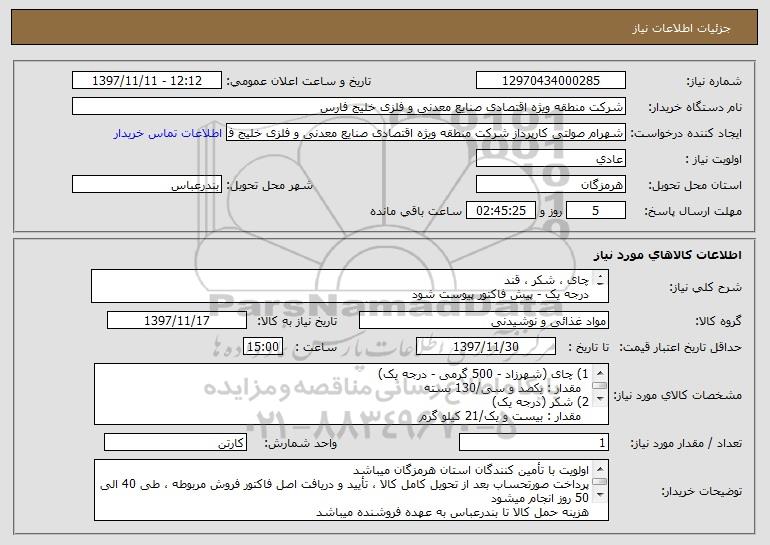Click the general description box چای ، شکر ، قند
Screen dimensions: 770x545
(350, 286)
